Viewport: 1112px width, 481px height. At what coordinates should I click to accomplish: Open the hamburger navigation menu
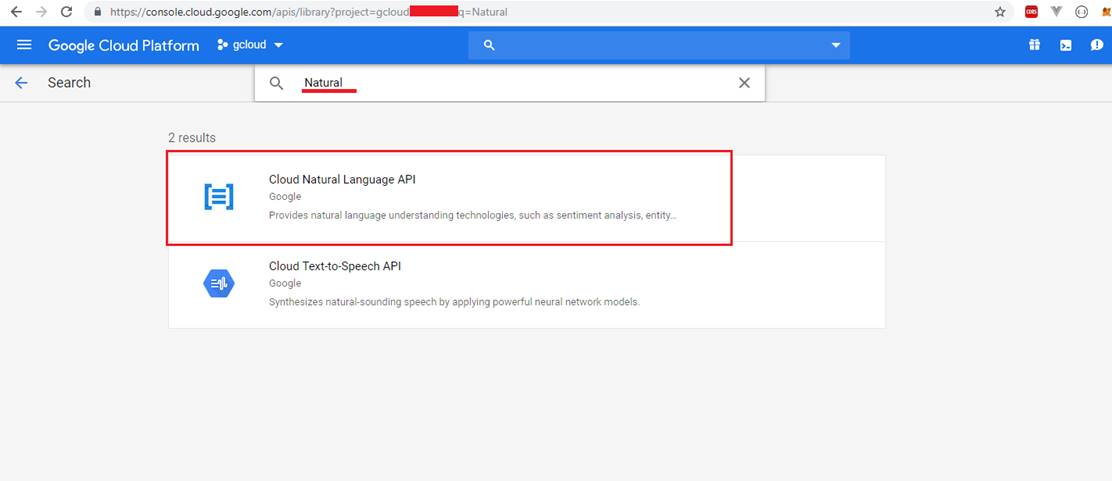24,45
